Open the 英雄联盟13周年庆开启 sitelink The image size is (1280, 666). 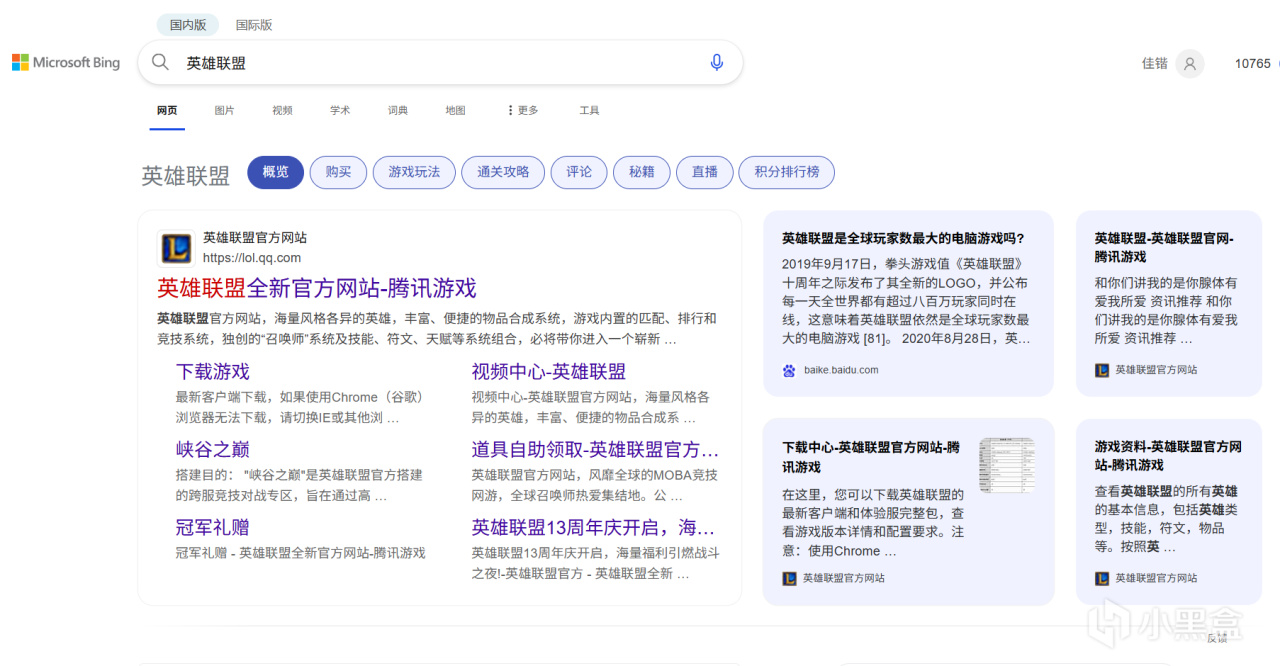(x=595, y=527)
